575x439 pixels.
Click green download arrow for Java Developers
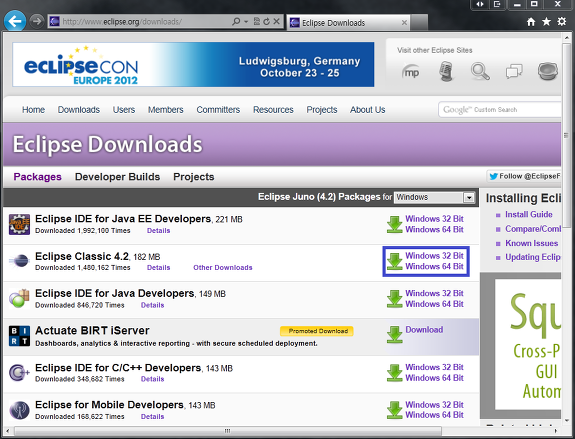[x=395, y=299]
